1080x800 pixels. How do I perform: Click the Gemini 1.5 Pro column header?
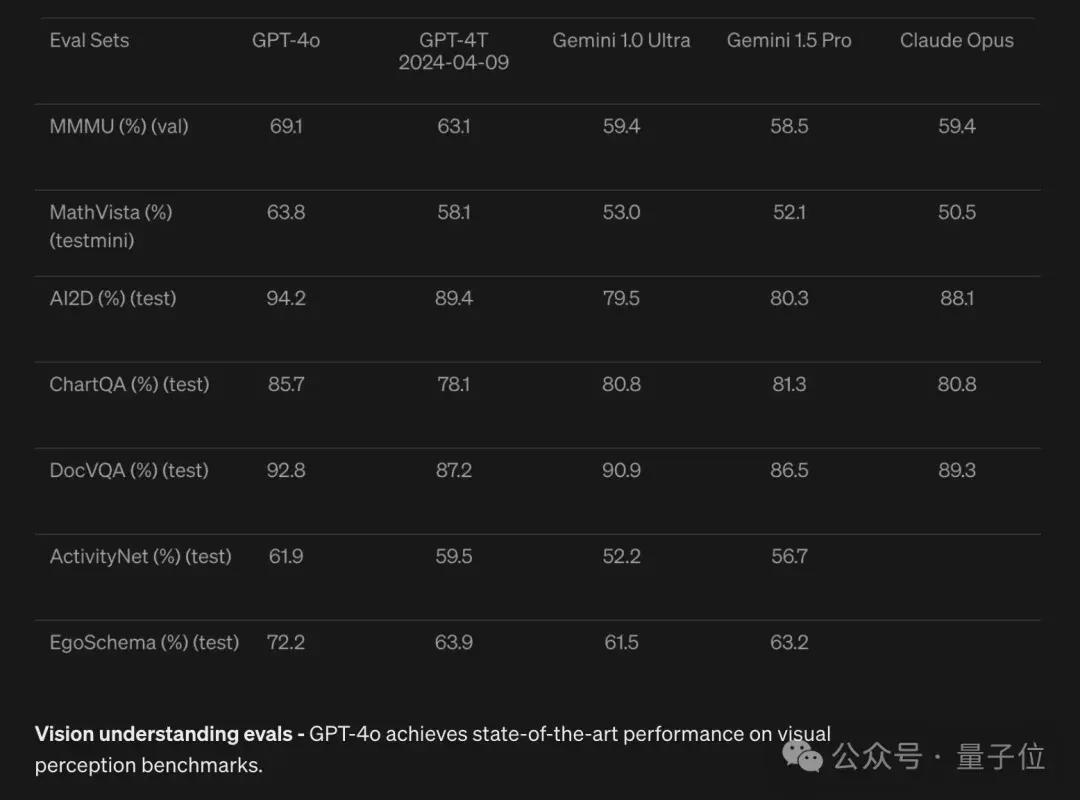789,40
